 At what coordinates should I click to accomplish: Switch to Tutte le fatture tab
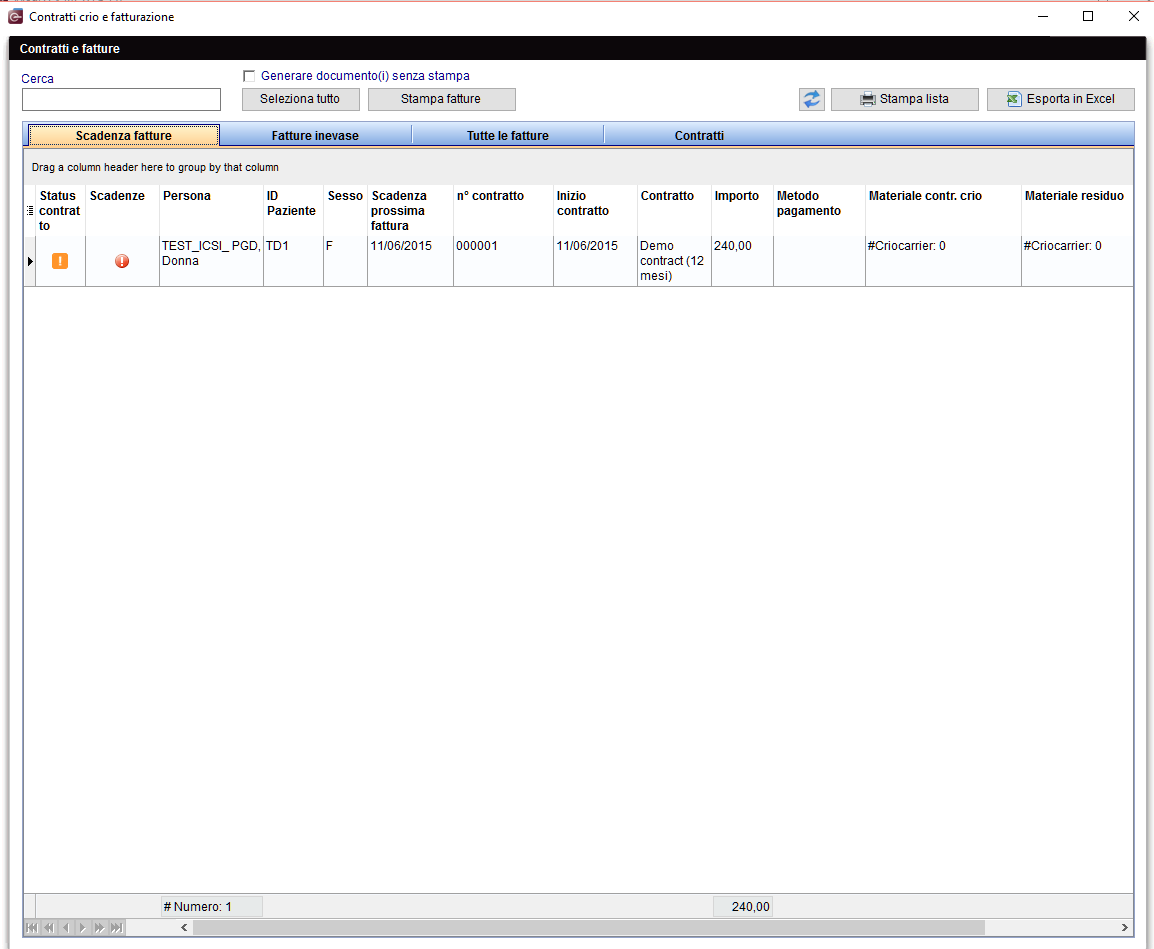(x=508, y=135)
